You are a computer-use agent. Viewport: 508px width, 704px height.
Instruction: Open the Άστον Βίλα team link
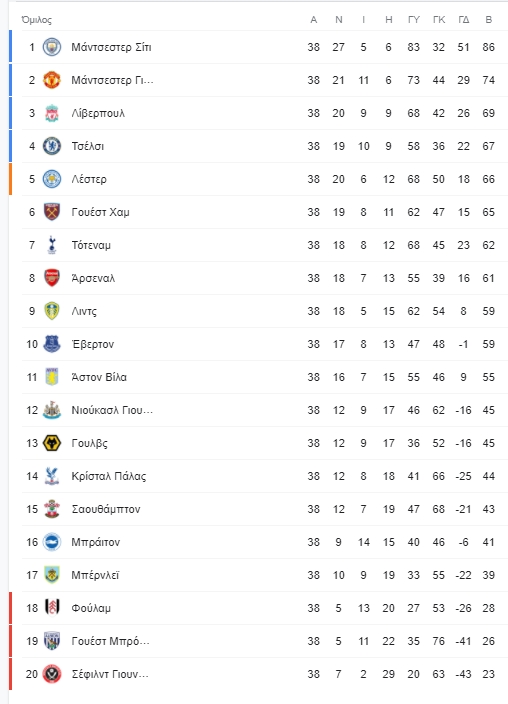[99, 377]
